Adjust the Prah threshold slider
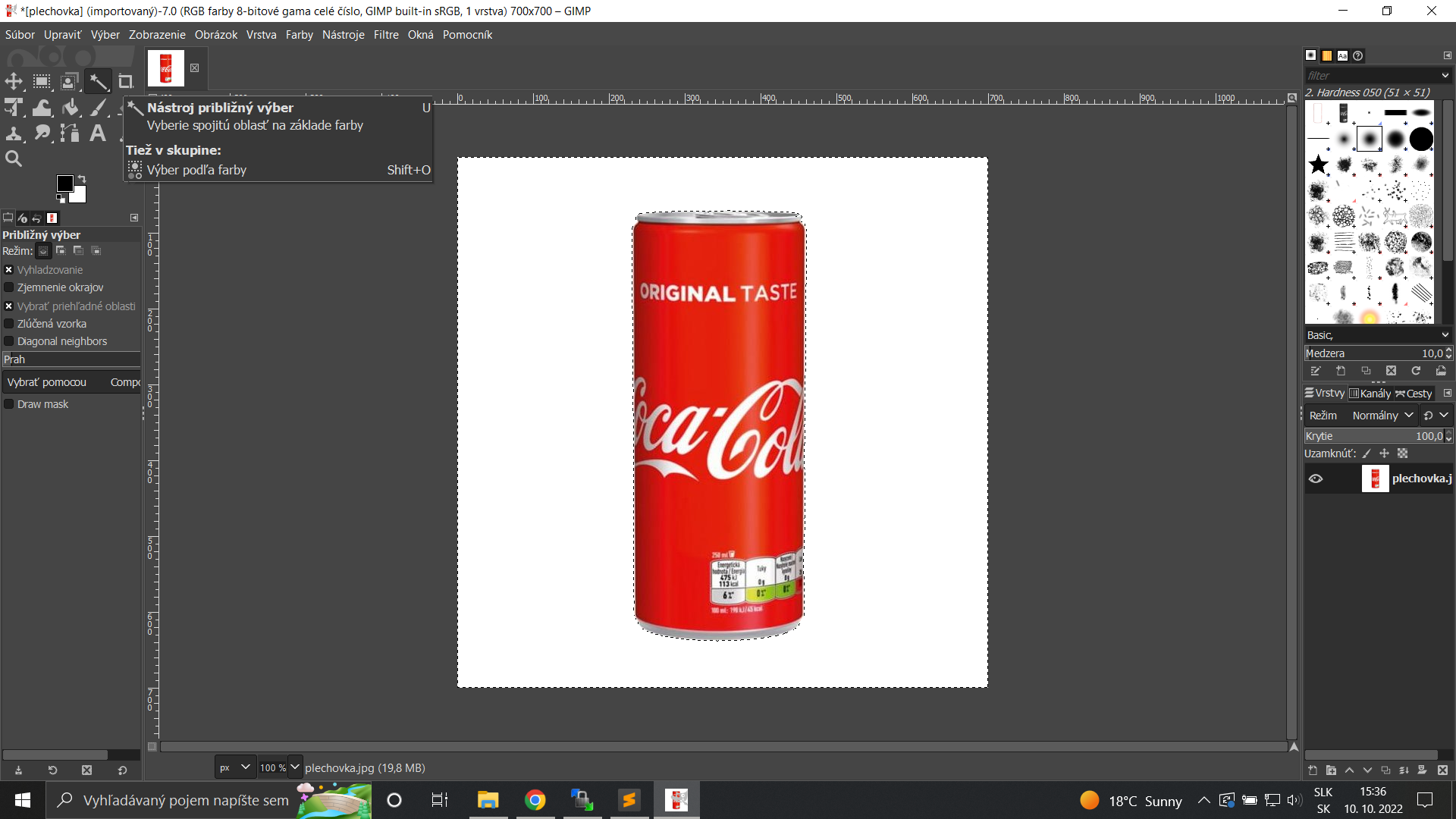1456x819 pixels. [71, 359]
